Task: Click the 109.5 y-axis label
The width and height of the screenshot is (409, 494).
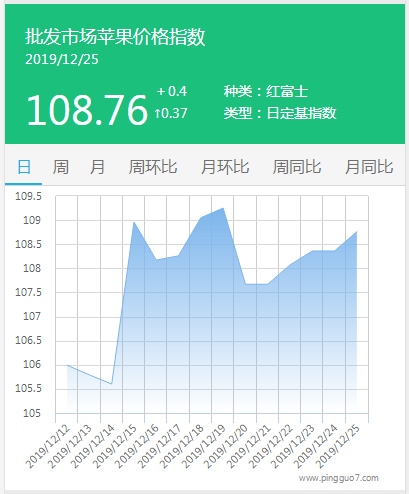Action: click(28, 196)
